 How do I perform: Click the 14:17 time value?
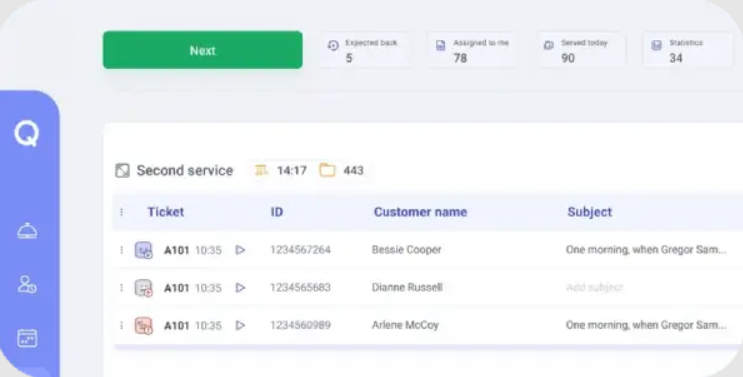coord(292,171)
